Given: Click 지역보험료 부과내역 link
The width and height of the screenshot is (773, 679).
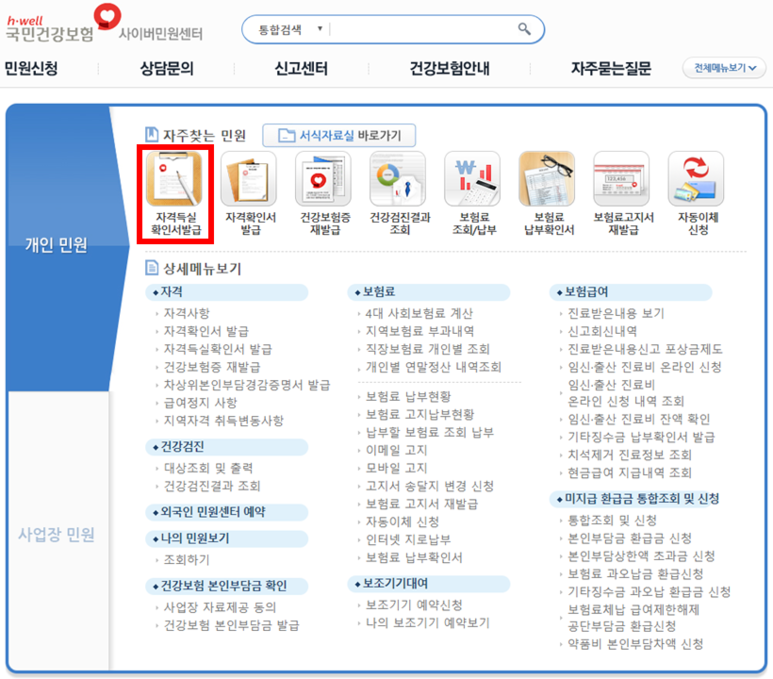Looking at the screenshot, I should 420,331.
